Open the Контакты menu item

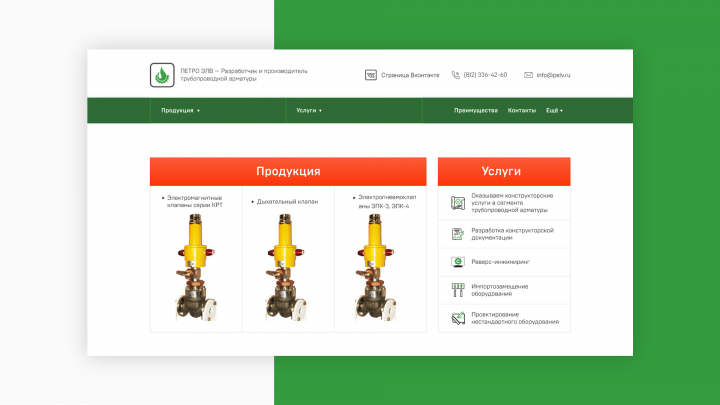522,111
